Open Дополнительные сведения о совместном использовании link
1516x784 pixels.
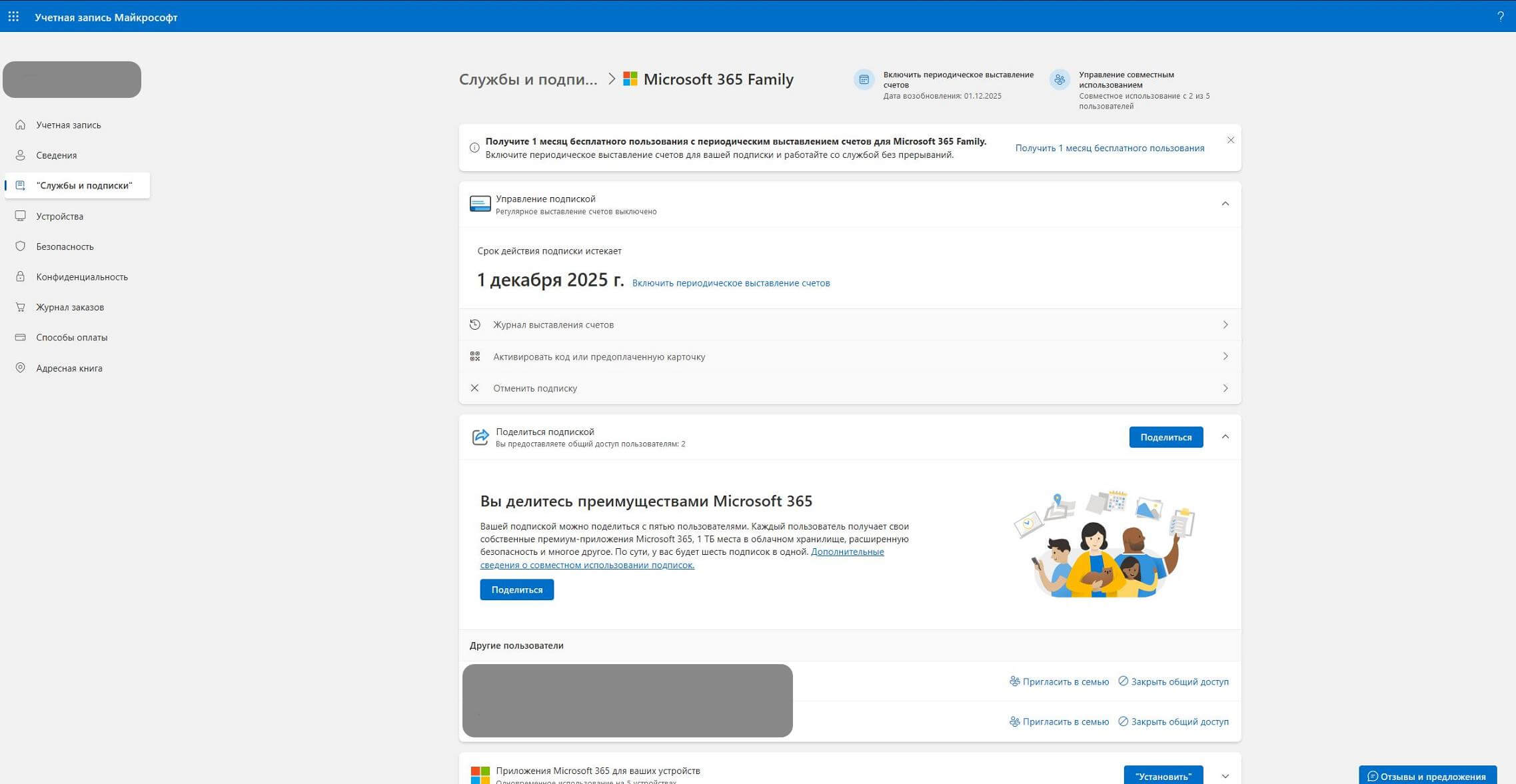pos(682,558)
